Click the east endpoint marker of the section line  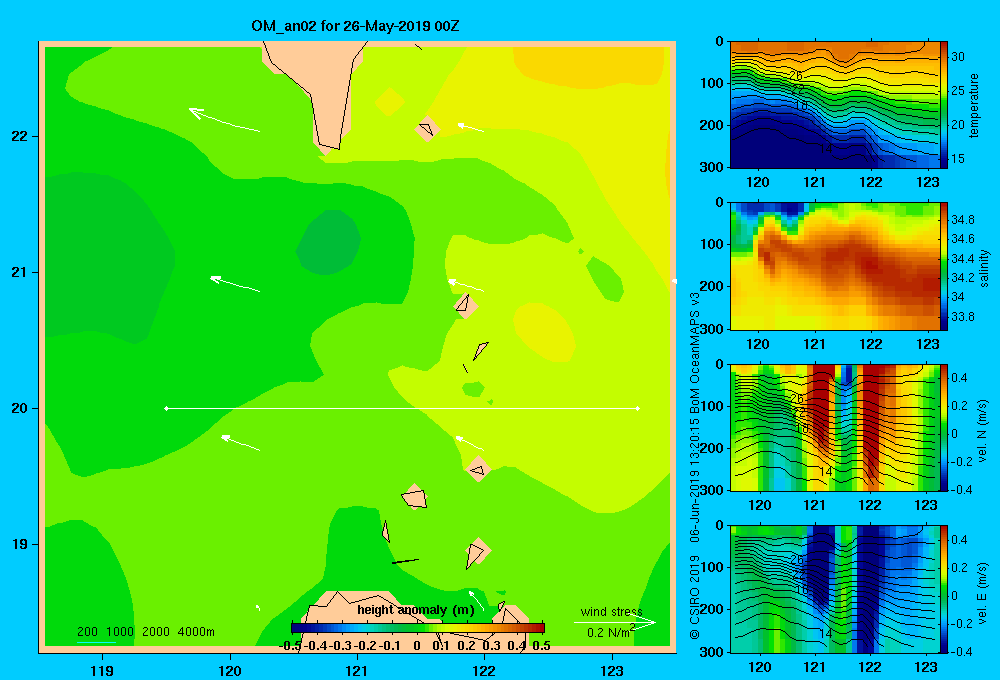[638, 408]
